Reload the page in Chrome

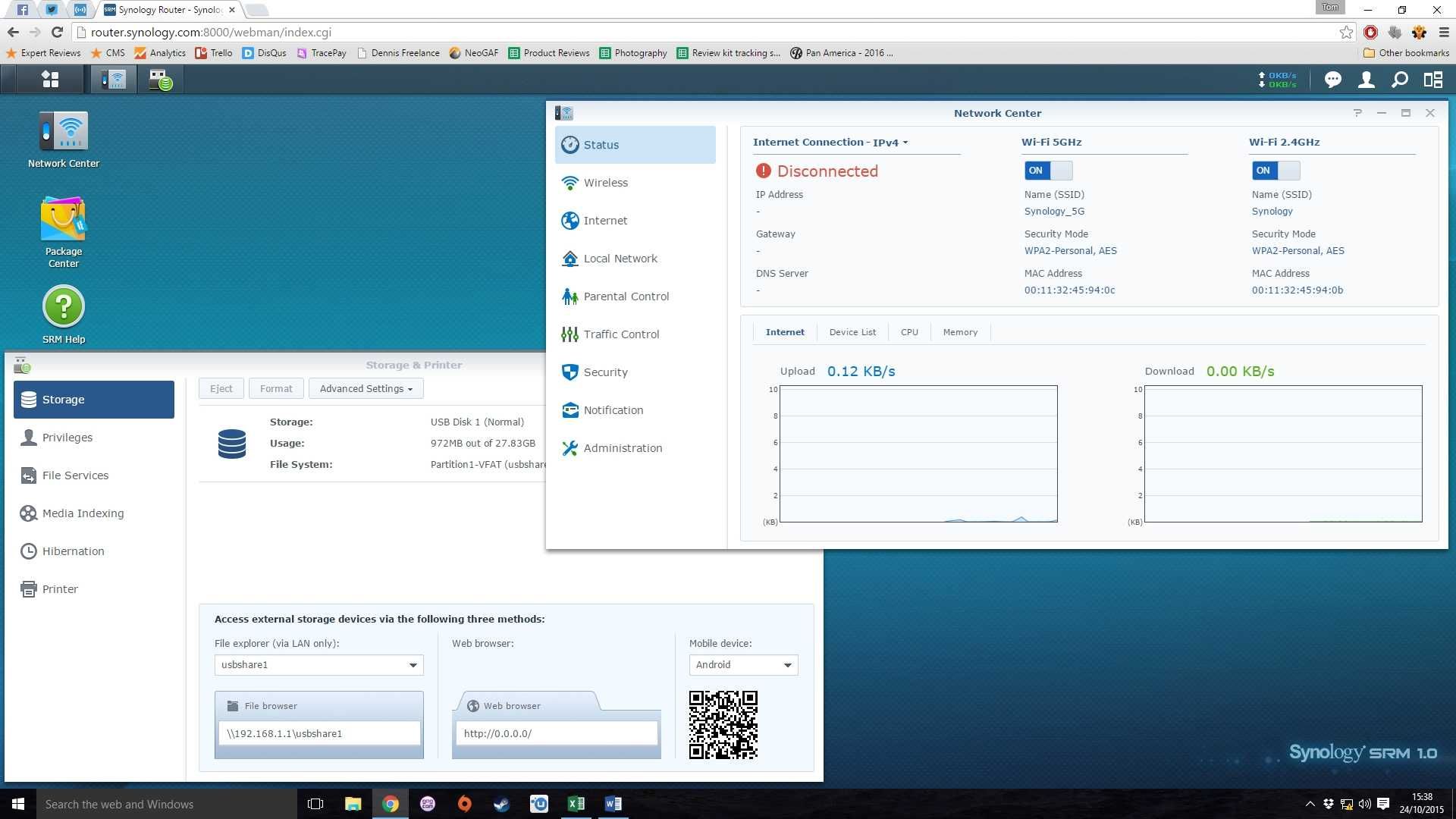tap(57, 32)
